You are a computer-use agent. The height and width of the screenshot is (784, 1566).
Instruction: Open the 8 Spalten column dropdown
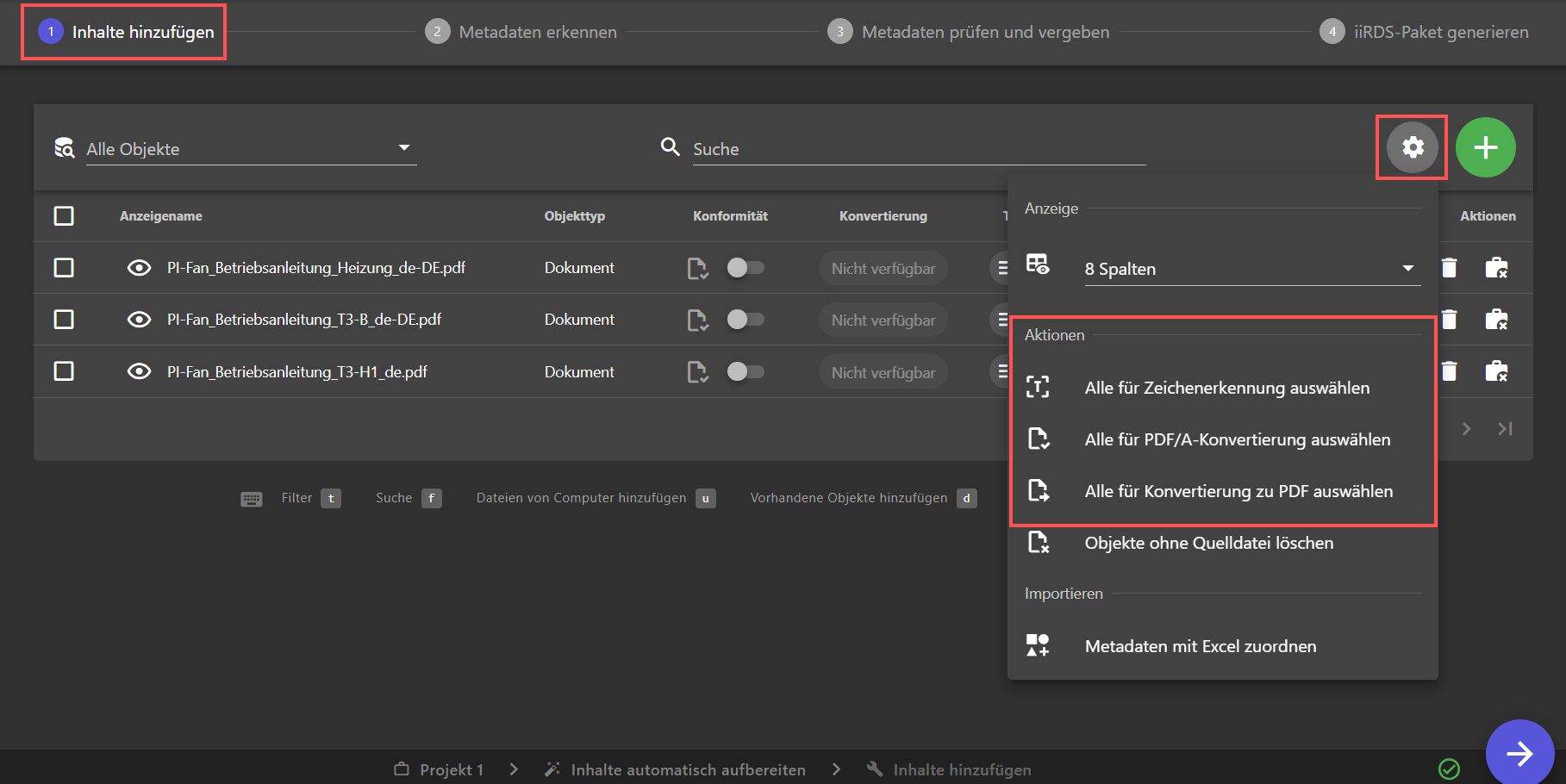point(1252,269)
